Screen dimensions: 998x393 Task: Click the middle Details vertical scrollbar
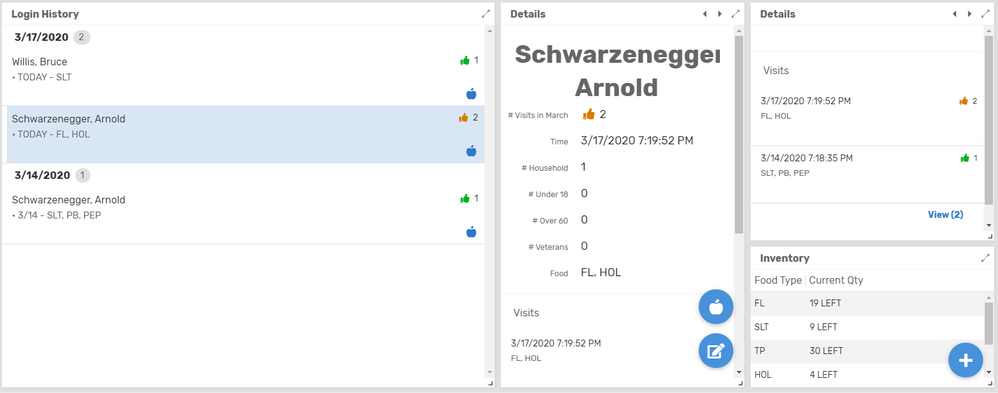click(x=738, y=134)
